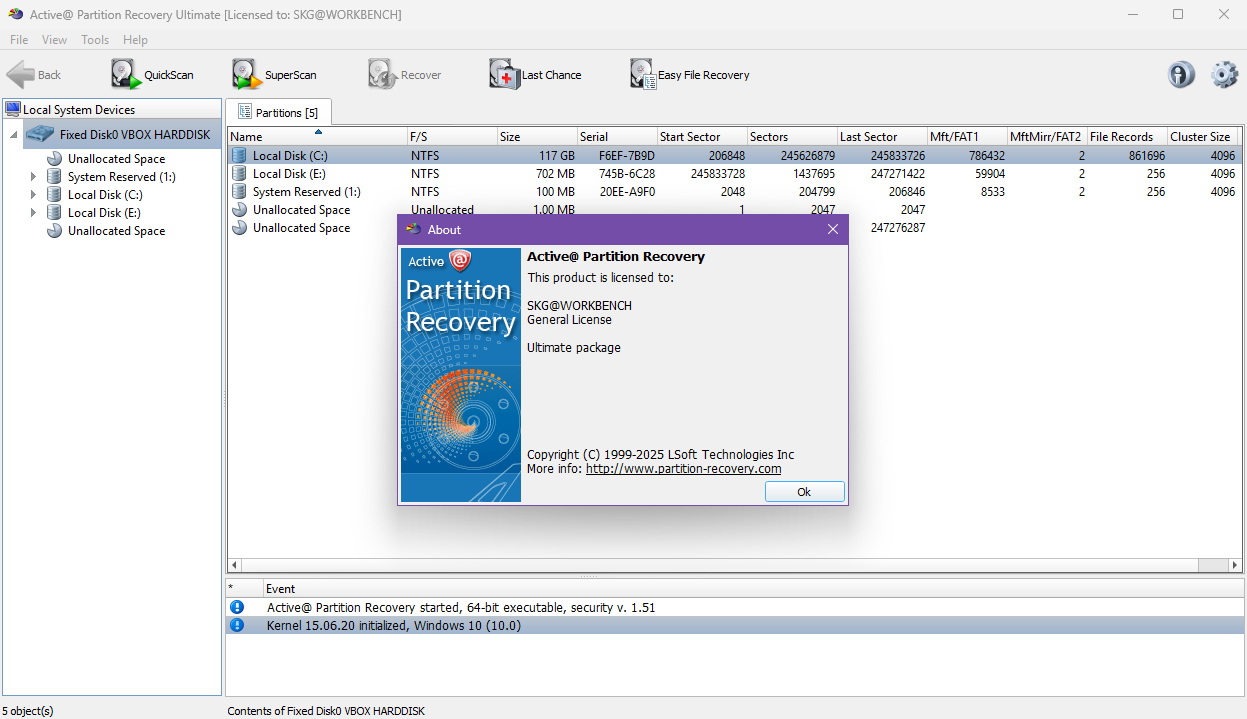Select the Partitions [5] tab

click(x=278, y=112)
